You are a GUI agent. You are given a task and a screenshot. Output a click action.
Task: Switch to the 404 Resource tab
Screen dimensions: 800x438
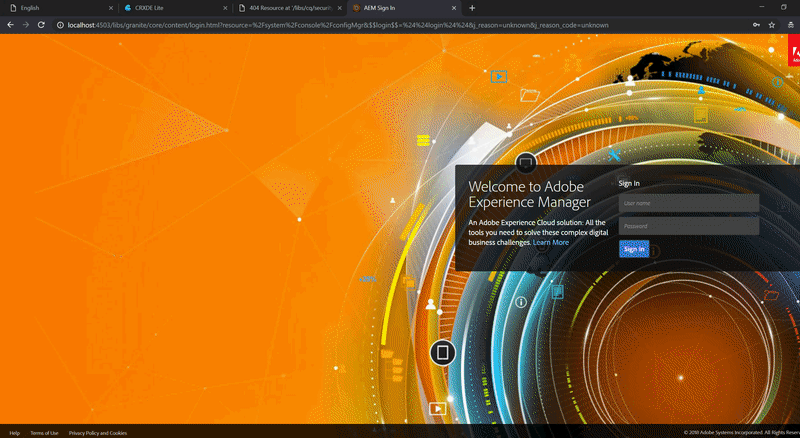(288, 8)
